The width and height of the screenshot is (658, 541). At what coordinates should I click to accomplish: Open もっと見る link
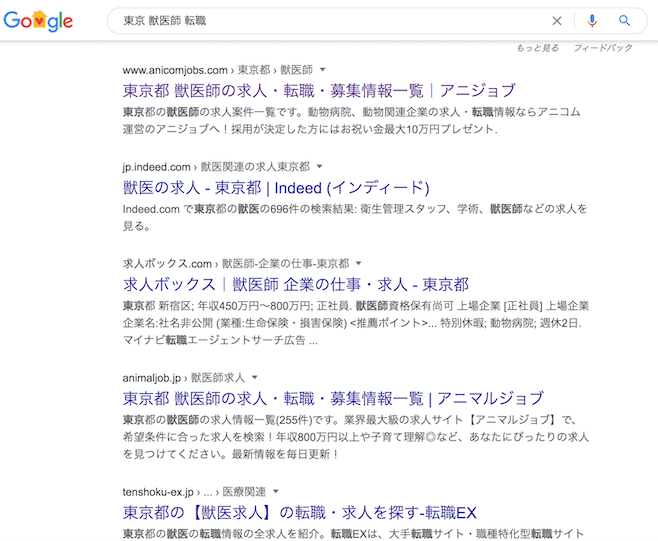click(x=538, y=48)
